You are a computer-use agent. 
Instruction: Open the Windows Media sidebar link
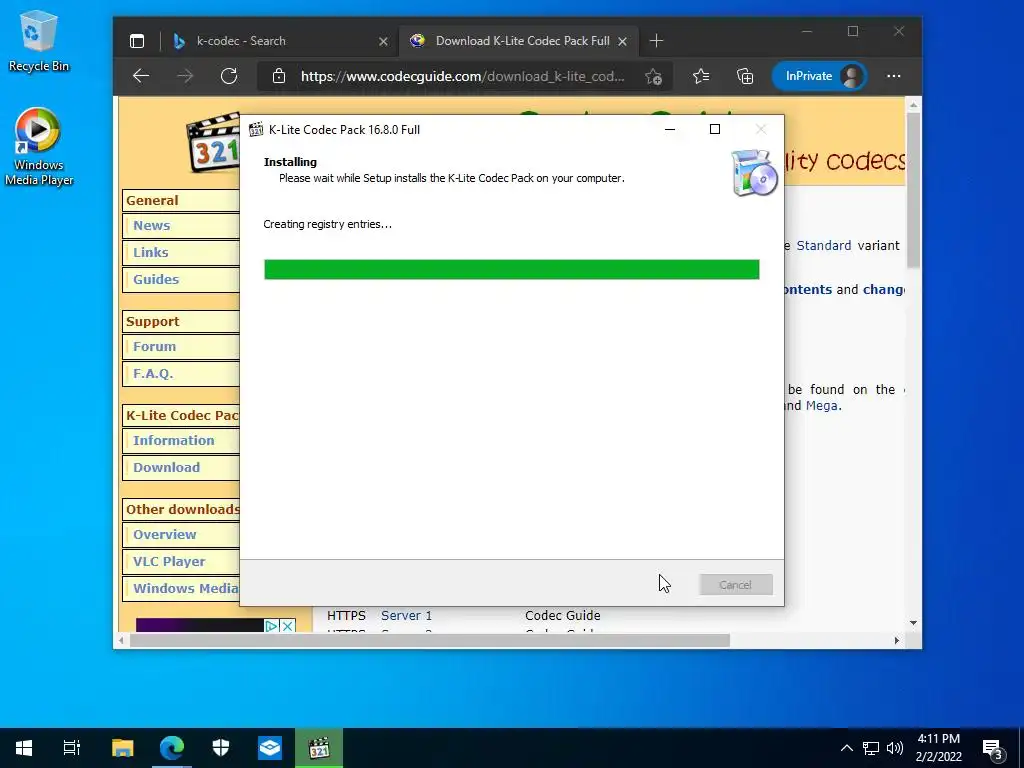186,588
